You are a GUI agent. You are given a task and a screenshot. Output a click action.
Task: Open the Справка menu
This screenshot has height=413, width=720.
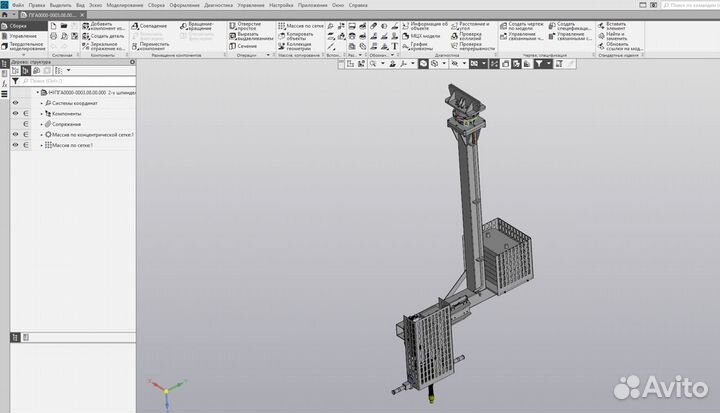(358, 5)
